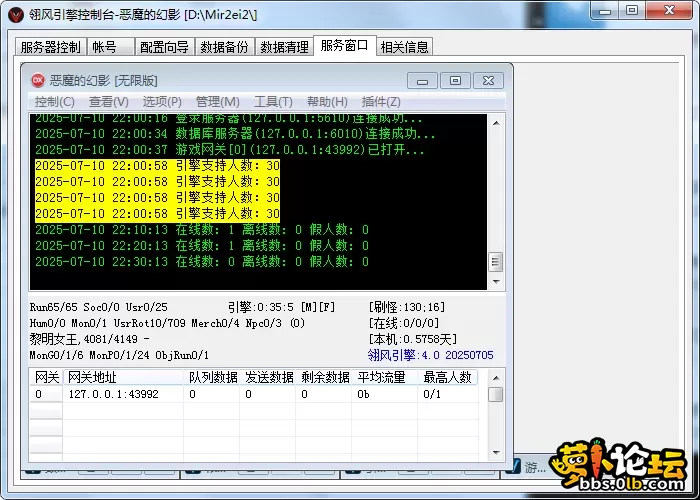Click the 22:00:34 数据库服务器 log line
700x500 pixels.
[235, 133]
